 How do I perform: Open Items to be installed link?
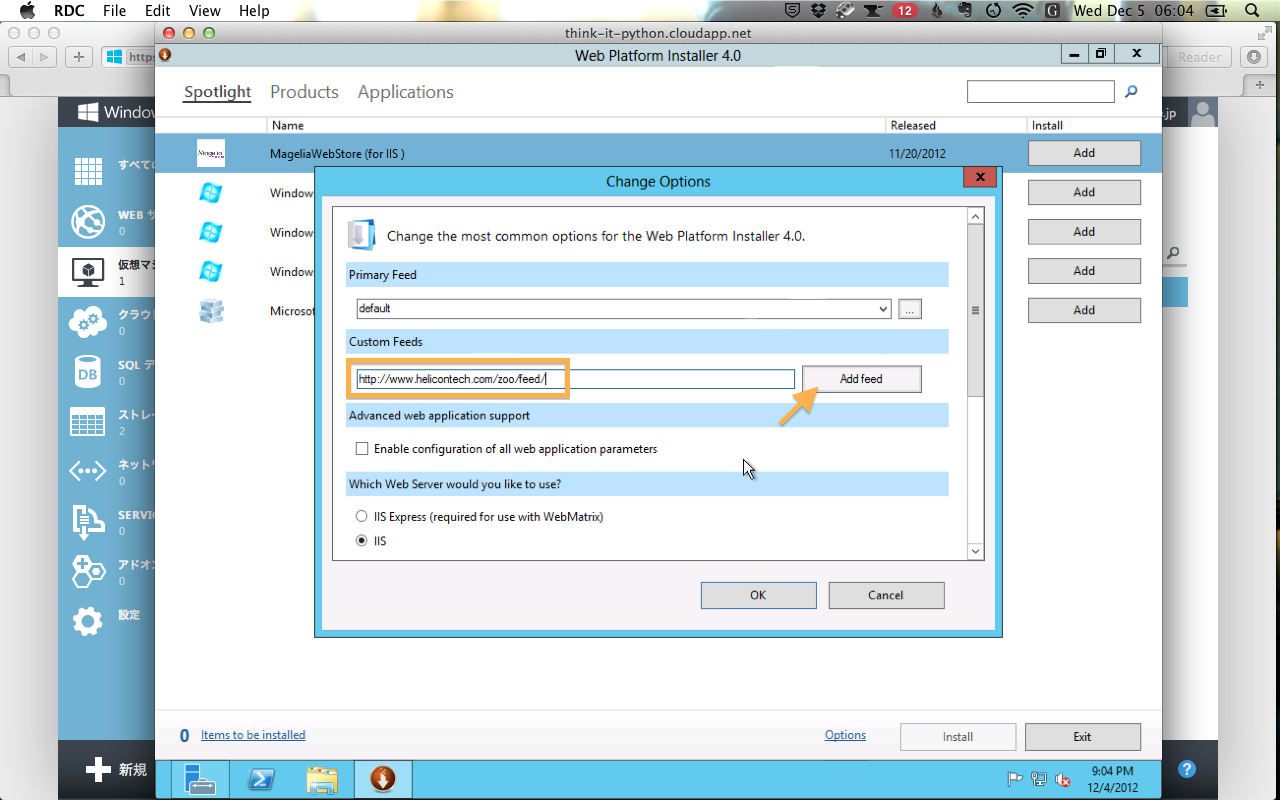point(253,735)
